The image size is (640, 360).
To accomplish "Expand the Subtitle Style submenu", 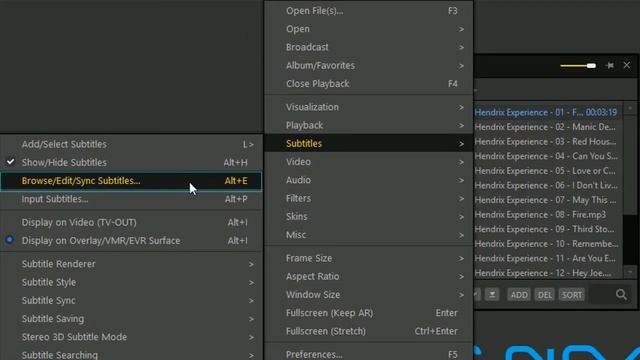I will tap(131, 282).
